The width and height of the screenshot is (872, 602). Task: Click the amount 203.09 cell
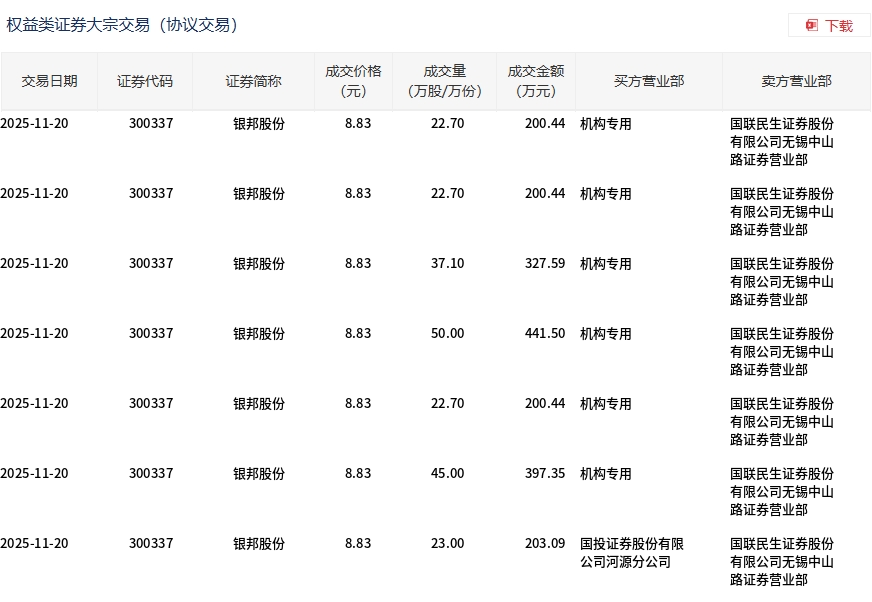pyautogui.click(x=545, y=544)
